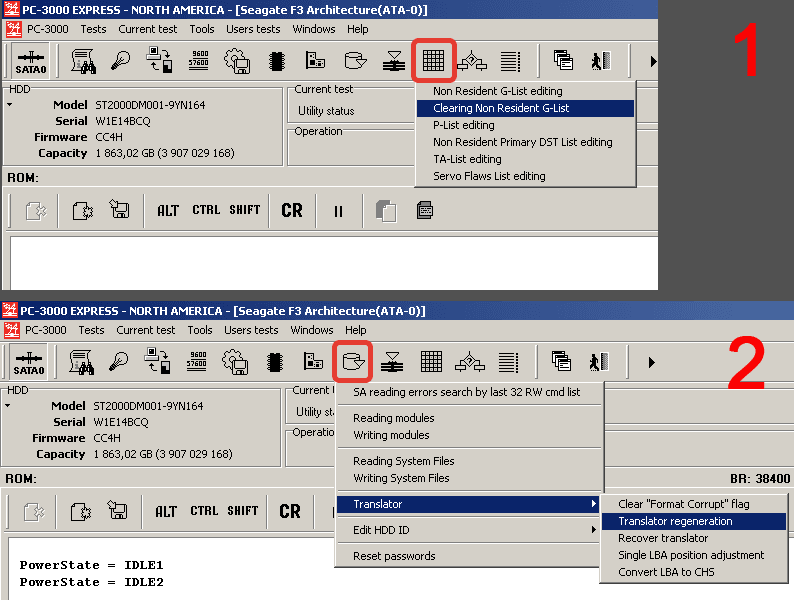Choose Non Resident Primary DST List editing
794x600 pixels.
pyautogui.click(x=525, y=142)
